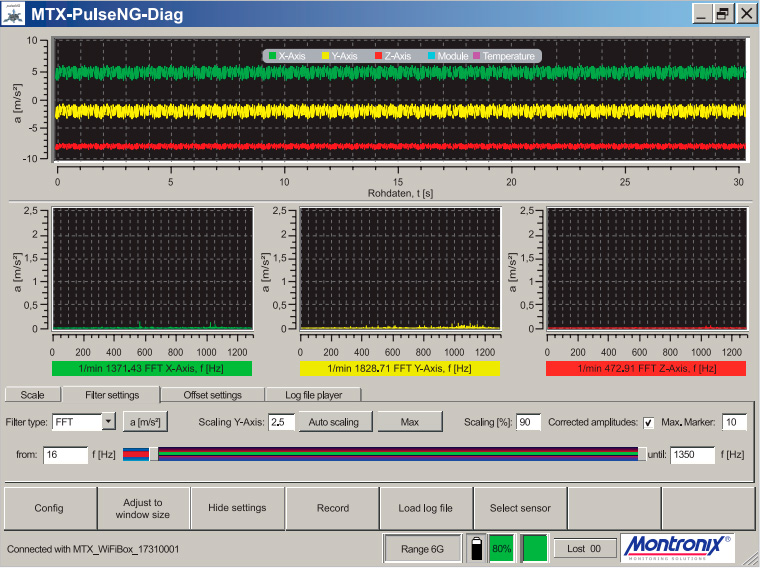The width and height of the screenshot is (760, 568).
Task: Uncheck the Corrected amplitudes checkbox
Action: coord(648,422)
